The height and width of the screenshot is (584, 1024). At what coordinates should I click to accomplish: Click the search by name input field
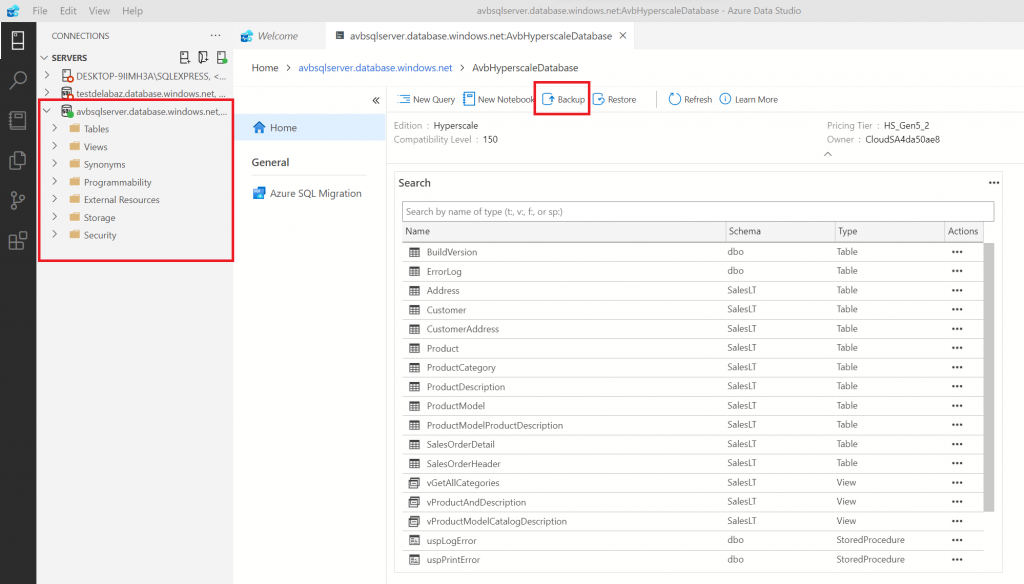click(697, 212)
